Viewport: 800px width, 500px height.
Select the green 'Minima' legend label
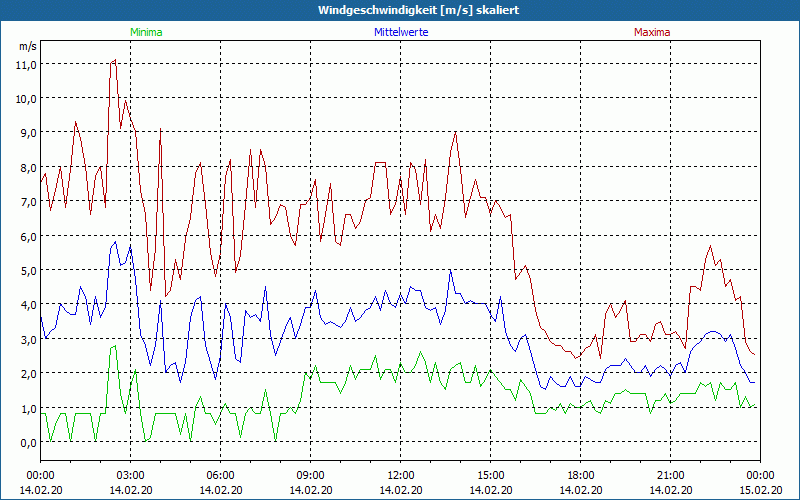pyautogui.click(x=146, y=32)
